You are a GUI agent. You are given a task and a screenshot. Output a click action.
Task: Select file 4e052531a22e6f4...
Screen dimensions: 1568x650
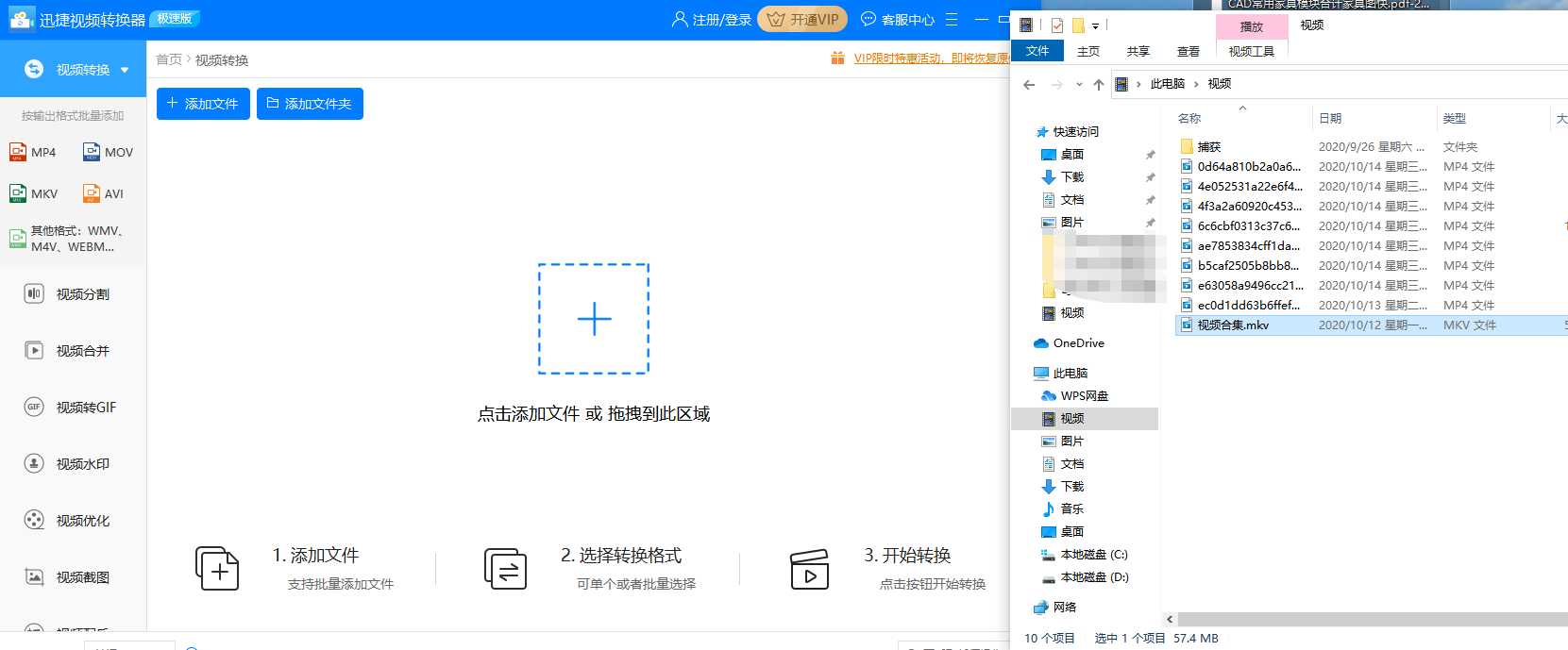1250,187
